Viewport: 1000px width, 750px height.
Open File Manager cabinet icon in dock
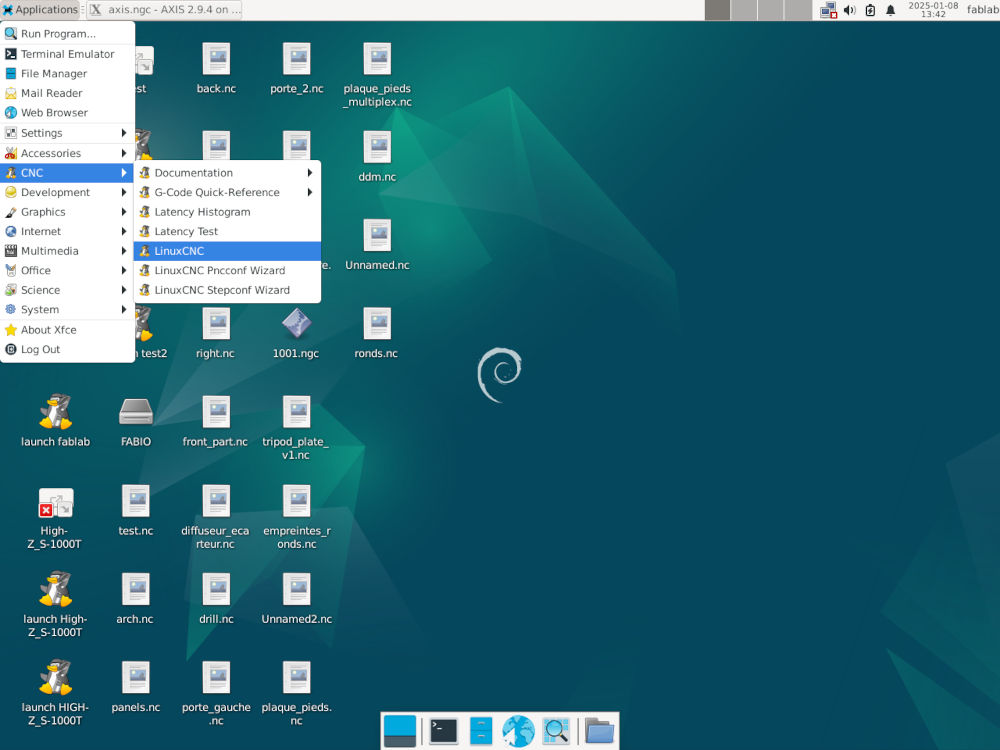tap(481, 731)
